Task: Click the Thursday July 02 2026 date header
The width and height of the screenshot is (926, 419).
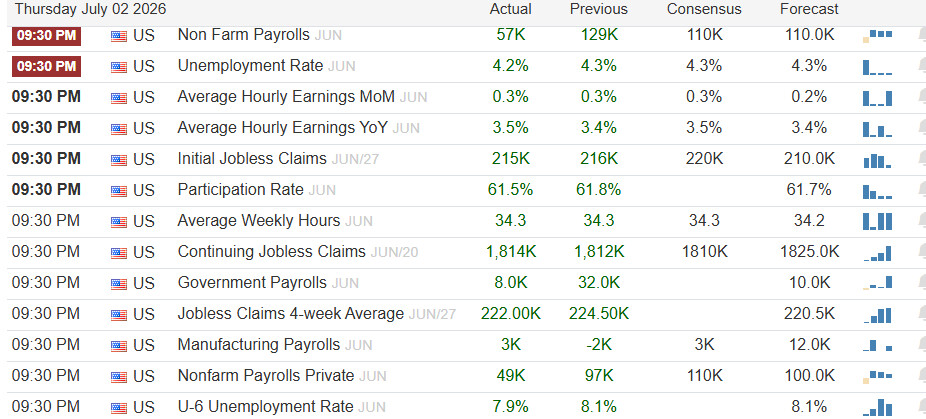Action: click(90, 9)
